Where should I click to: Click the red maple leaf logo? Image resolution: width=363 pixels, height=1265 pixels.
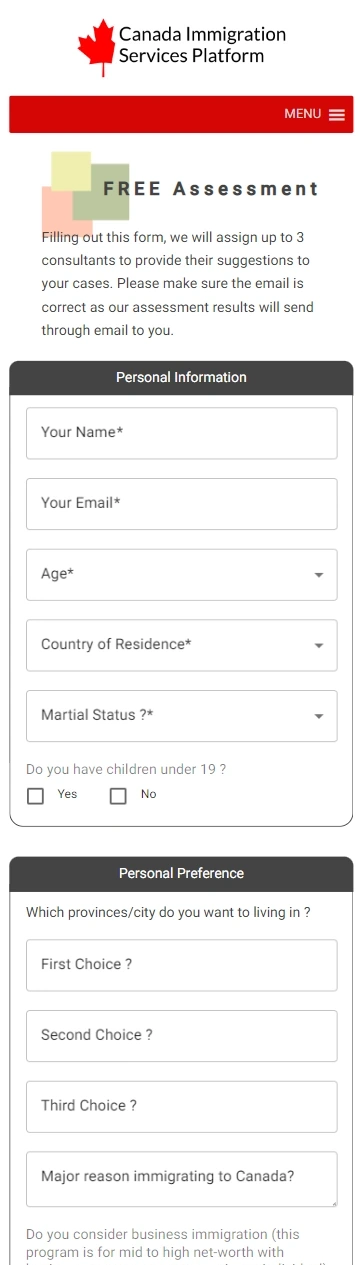(97, 47)
